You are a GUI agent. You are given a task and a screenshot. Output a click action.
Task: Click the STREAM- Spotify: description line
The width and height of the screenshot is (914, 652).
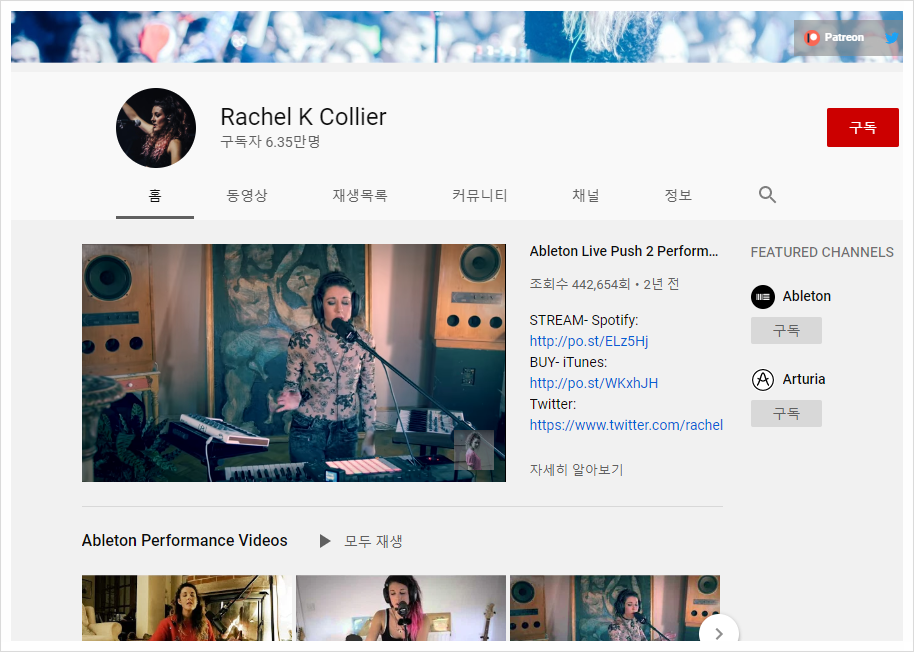[x=583, y=320]
